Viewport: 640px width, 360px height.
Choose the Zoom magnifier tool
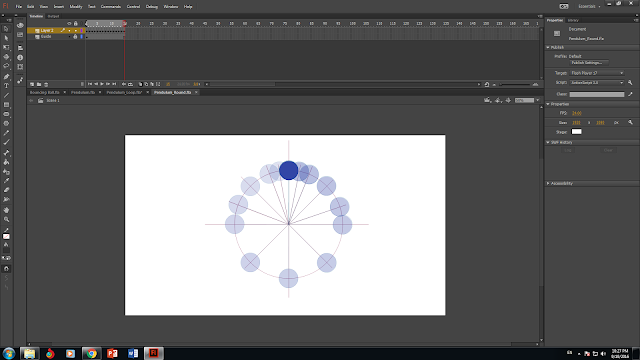(x=6, y=220)
